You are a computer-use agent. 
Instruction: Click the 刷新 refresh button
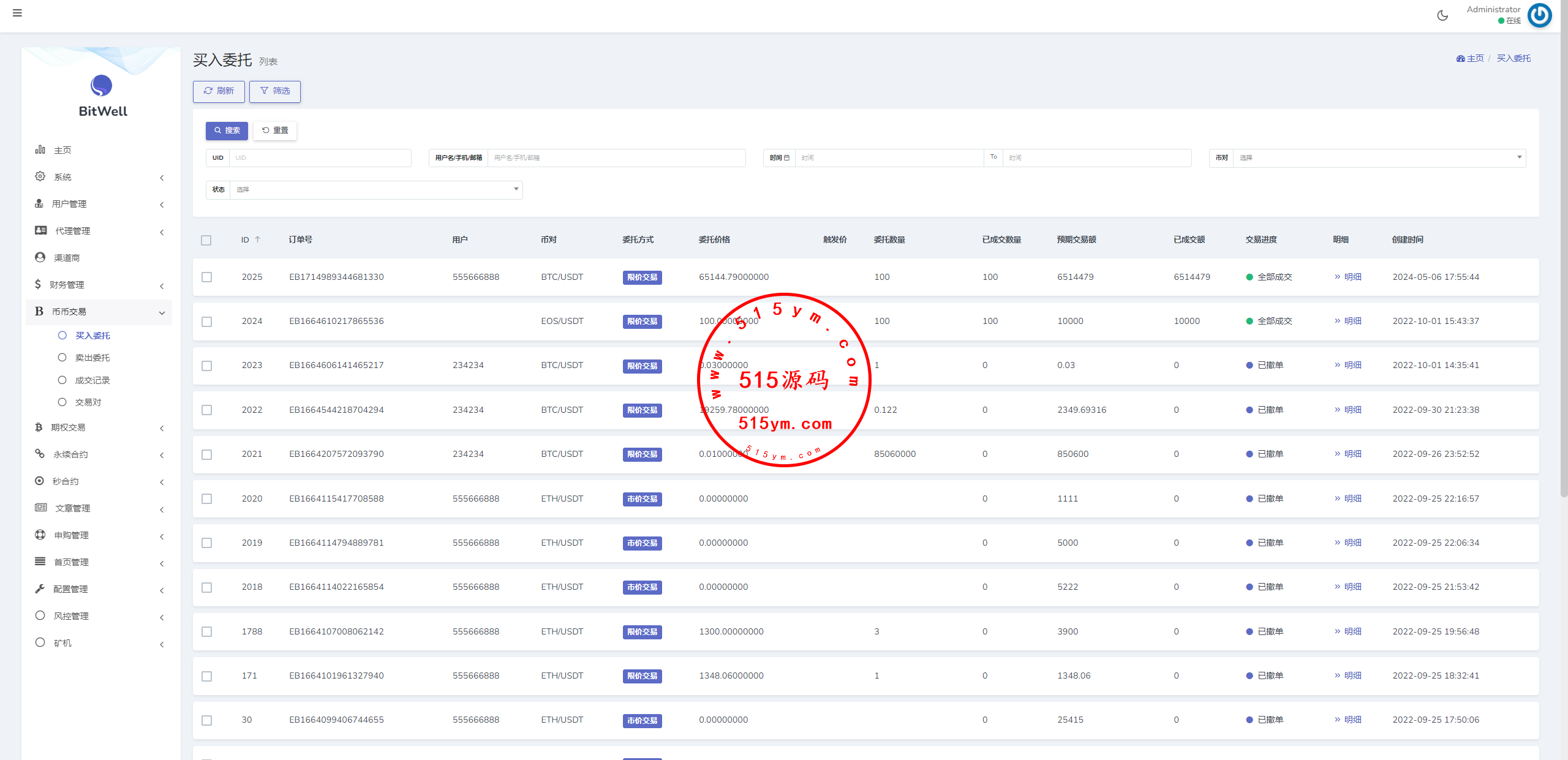point(219,91)
